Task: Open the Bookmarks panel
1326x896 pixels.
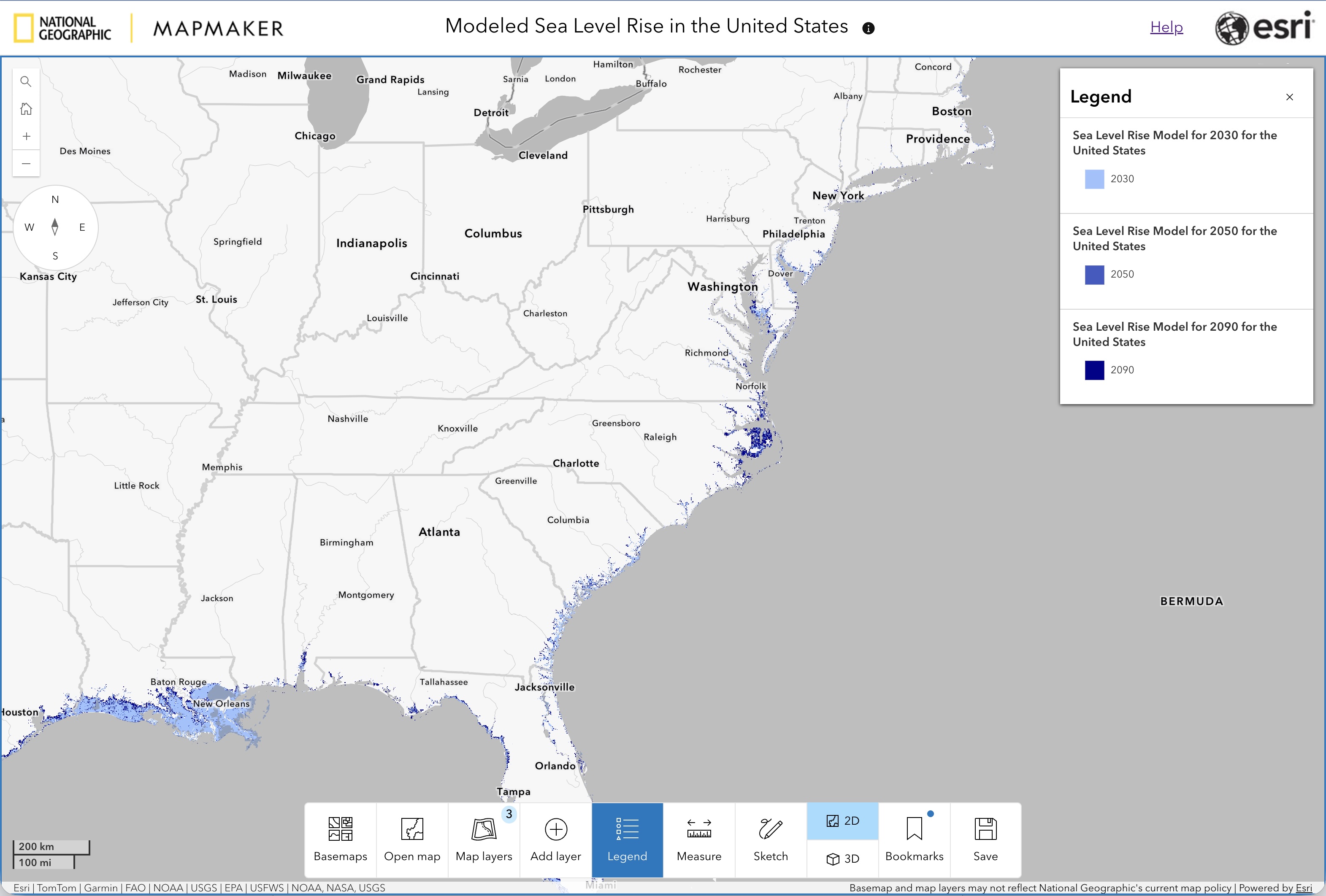Action: click(914, 839)
